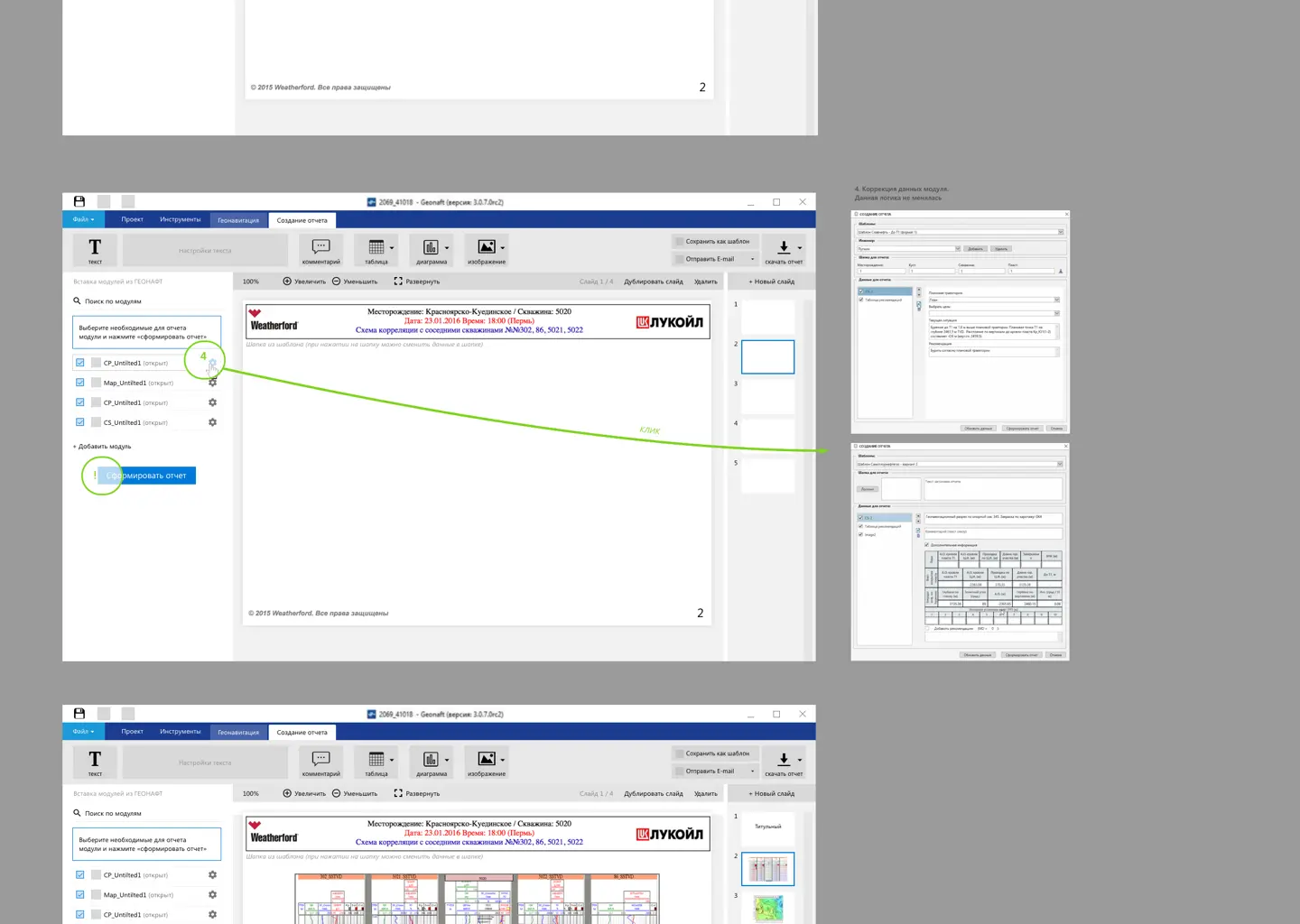Expand изображение dropdown arrow in middle window
Image resolution: width=1300 pixels, height=924 pixels.
coord(503,248)
